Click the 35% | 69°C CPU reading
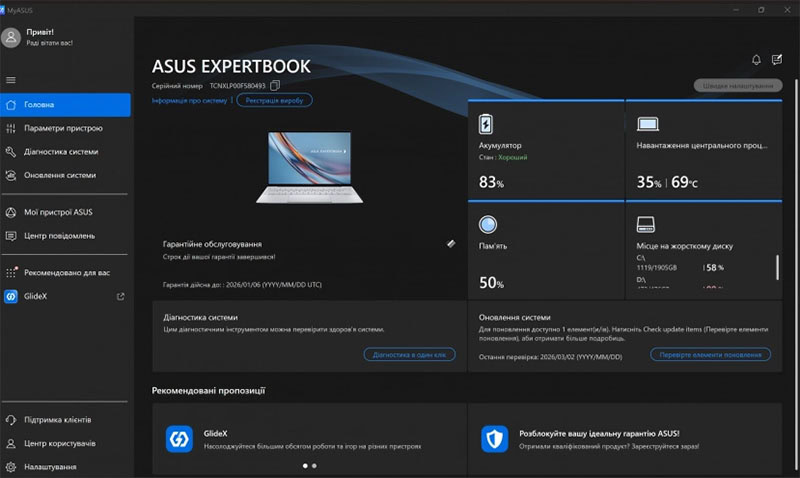This screenshot has height=478, width=800. click(x=667, y=182)
